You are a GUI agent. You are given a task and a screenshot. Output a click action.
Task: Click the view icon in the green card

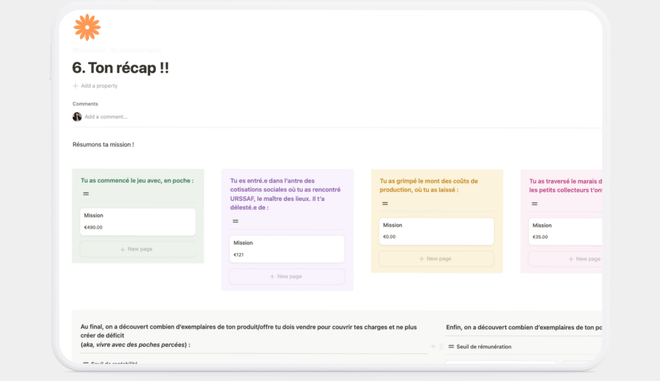pyautogui.click(x=86, y=194)
